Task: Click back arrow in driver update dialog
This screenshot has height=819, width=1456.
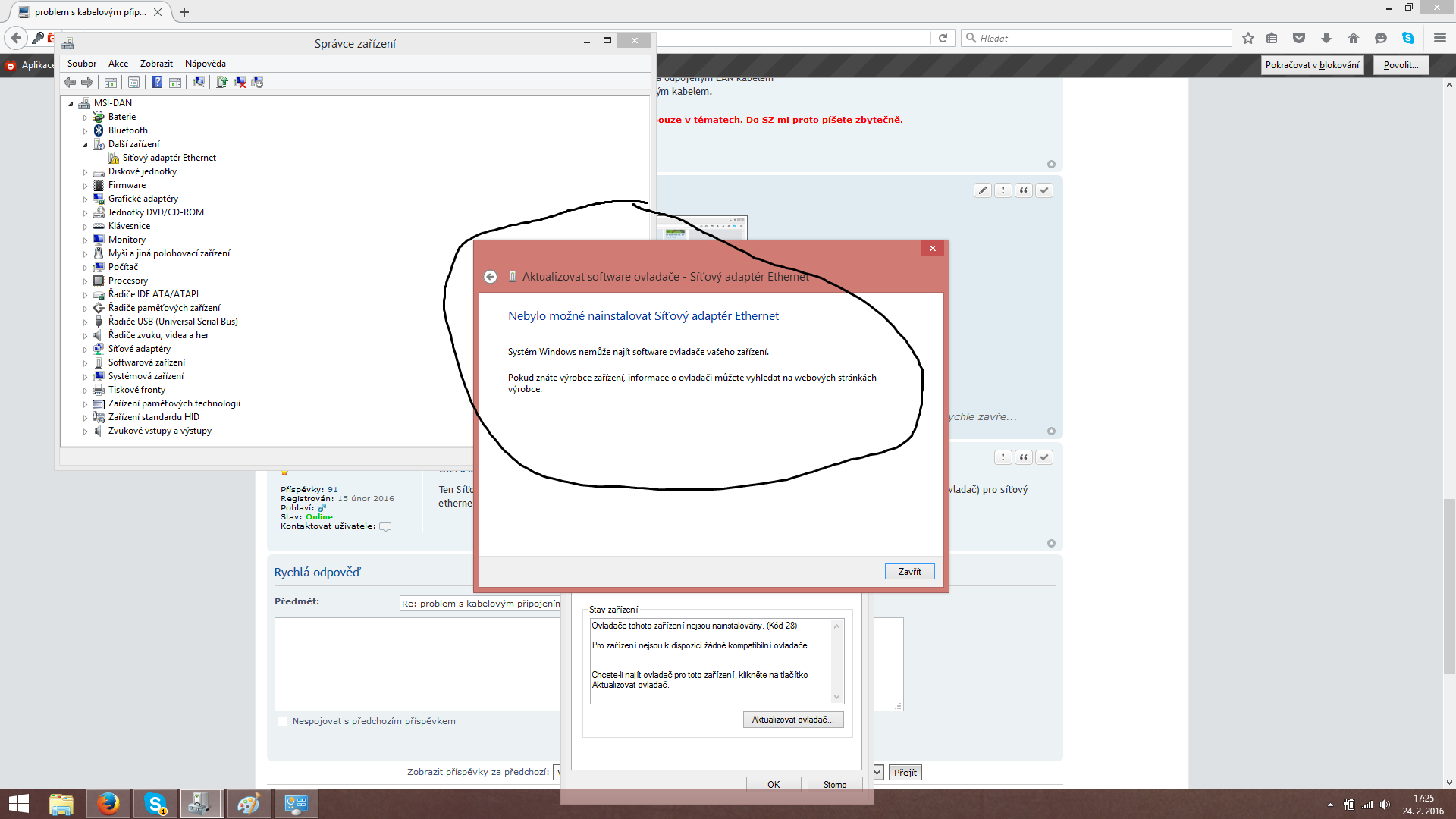Action: click(491, 277)
